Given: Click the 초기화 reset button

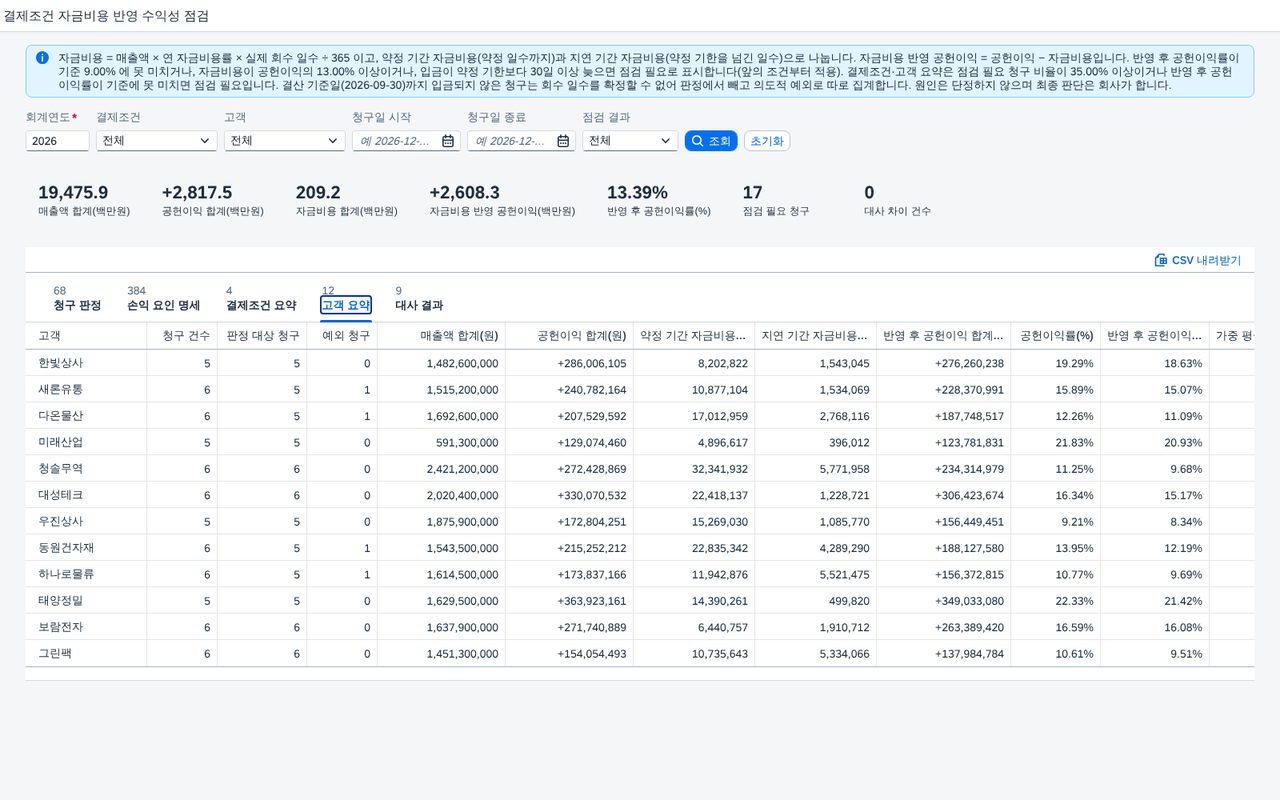Looking at the screenshot, I should coord(767,141).
